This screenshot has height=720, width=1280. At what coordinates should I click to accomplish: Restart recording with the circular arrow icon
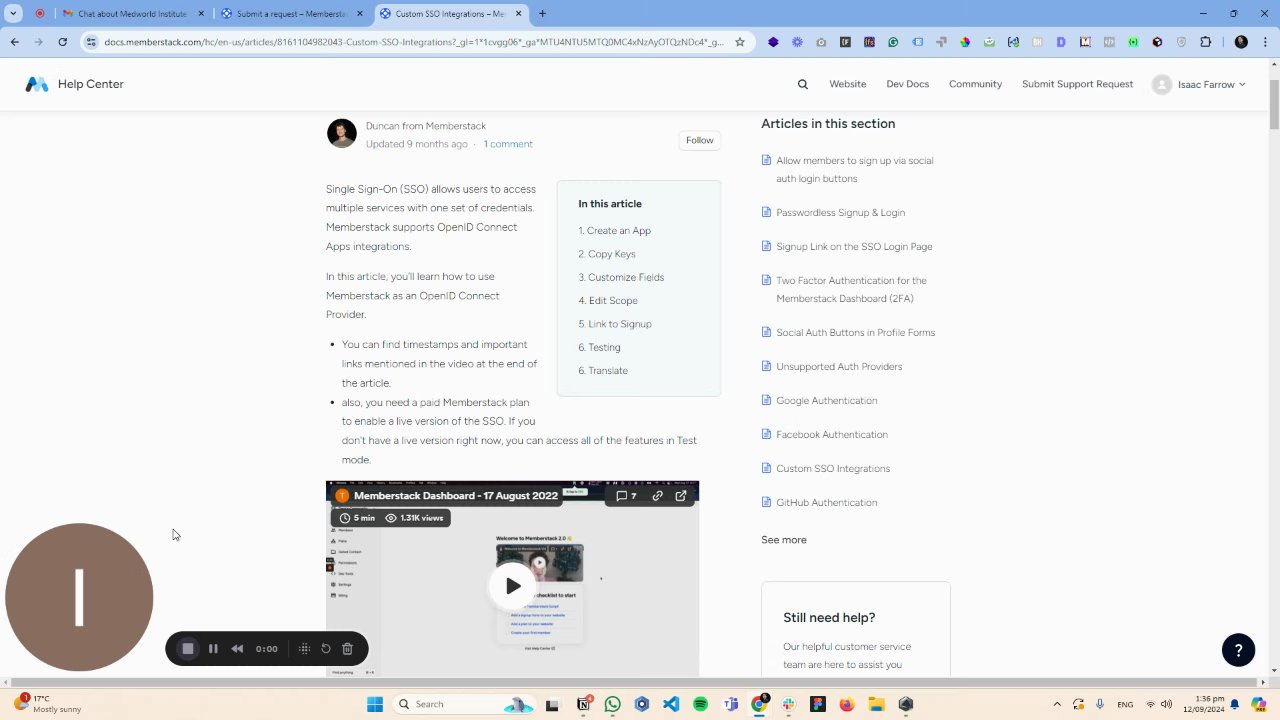(x=326, y=649)
